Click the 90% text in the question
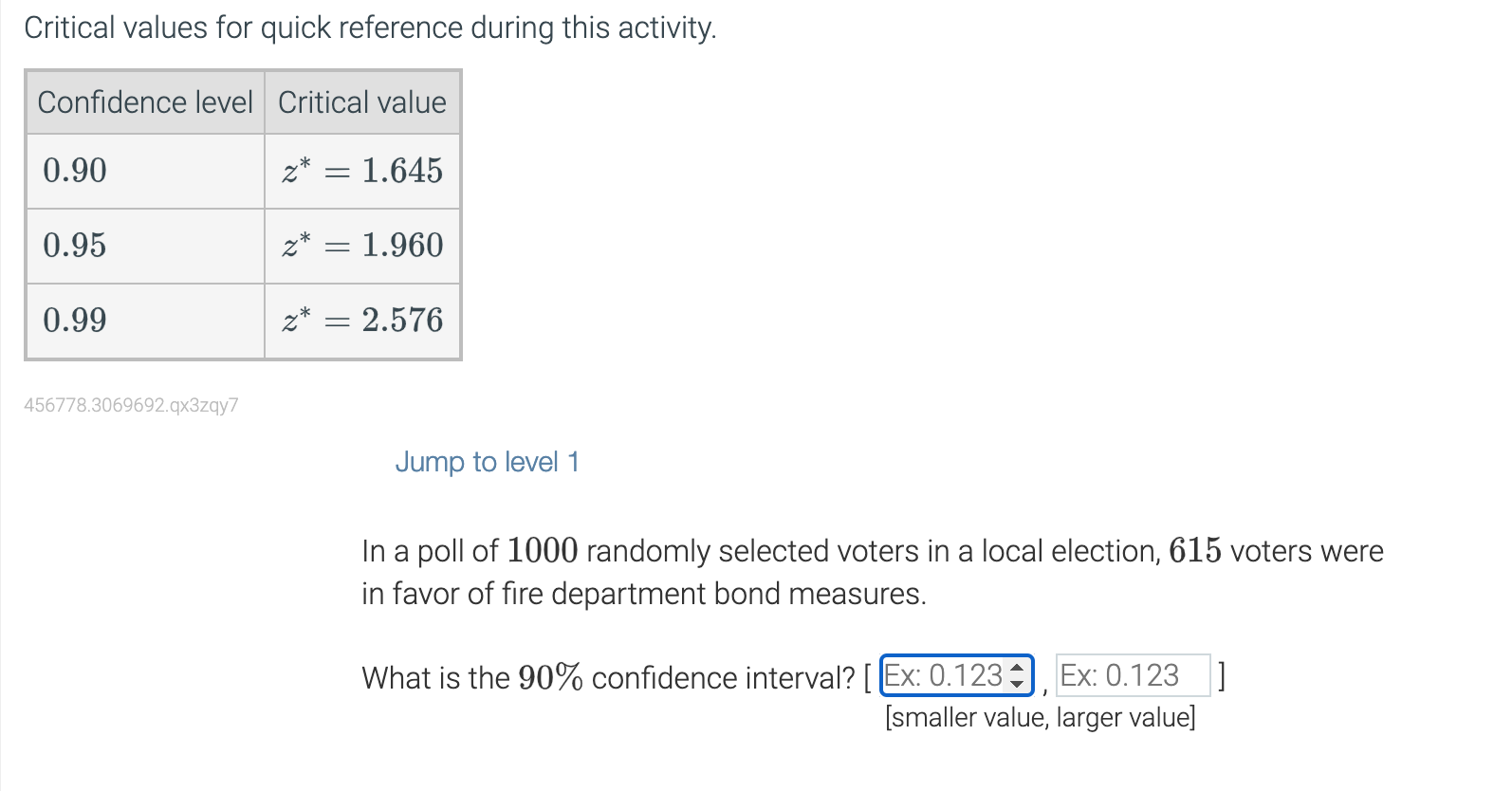The width and height of the screenshot is (1512, 791). [x=550, y=677]
